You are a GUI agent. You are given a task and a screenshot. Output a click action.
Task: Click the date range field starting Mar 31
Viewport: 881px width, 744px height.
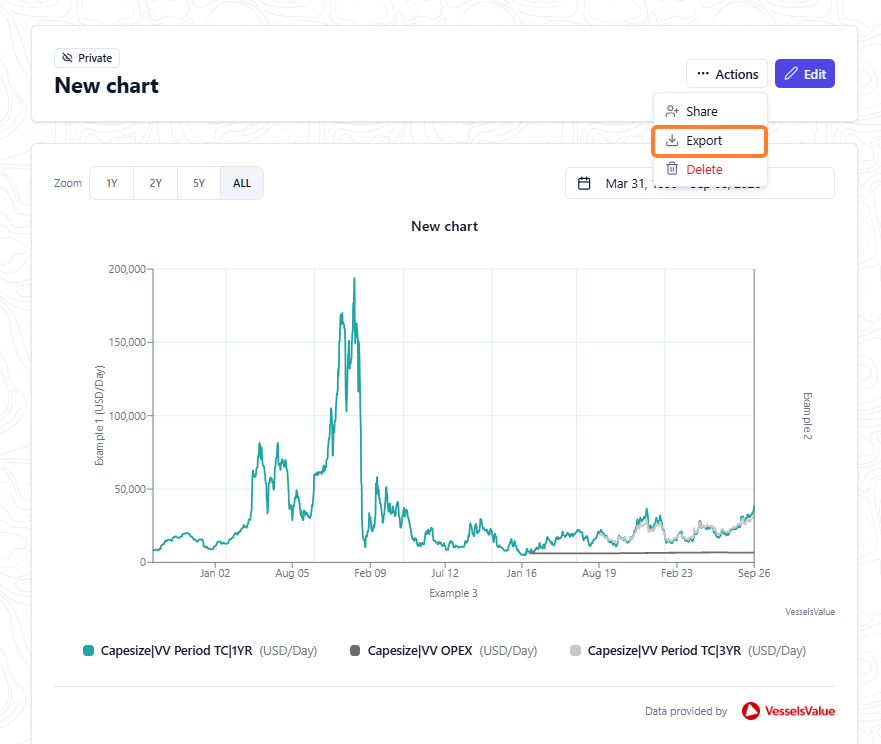(700, 183)
